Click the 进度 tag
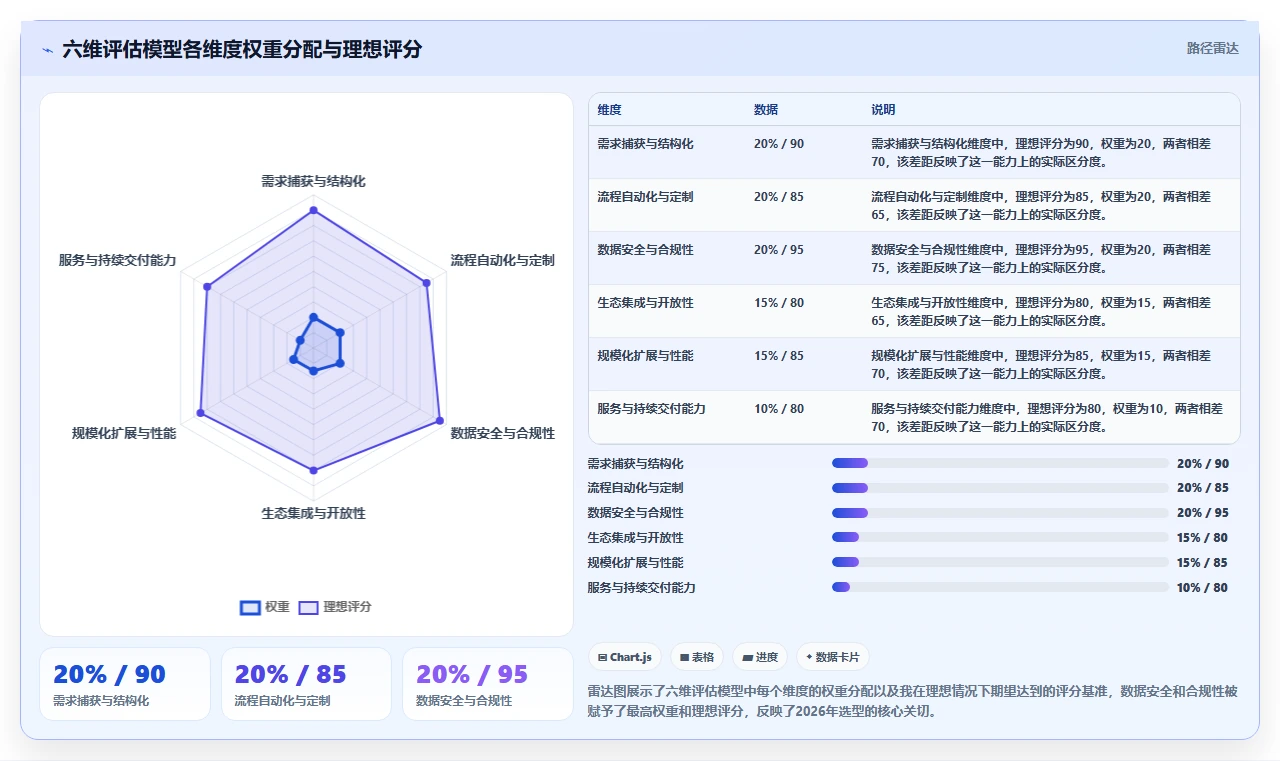The height and width of the screenshot is (761, 1280). click(x=760, y=657)
